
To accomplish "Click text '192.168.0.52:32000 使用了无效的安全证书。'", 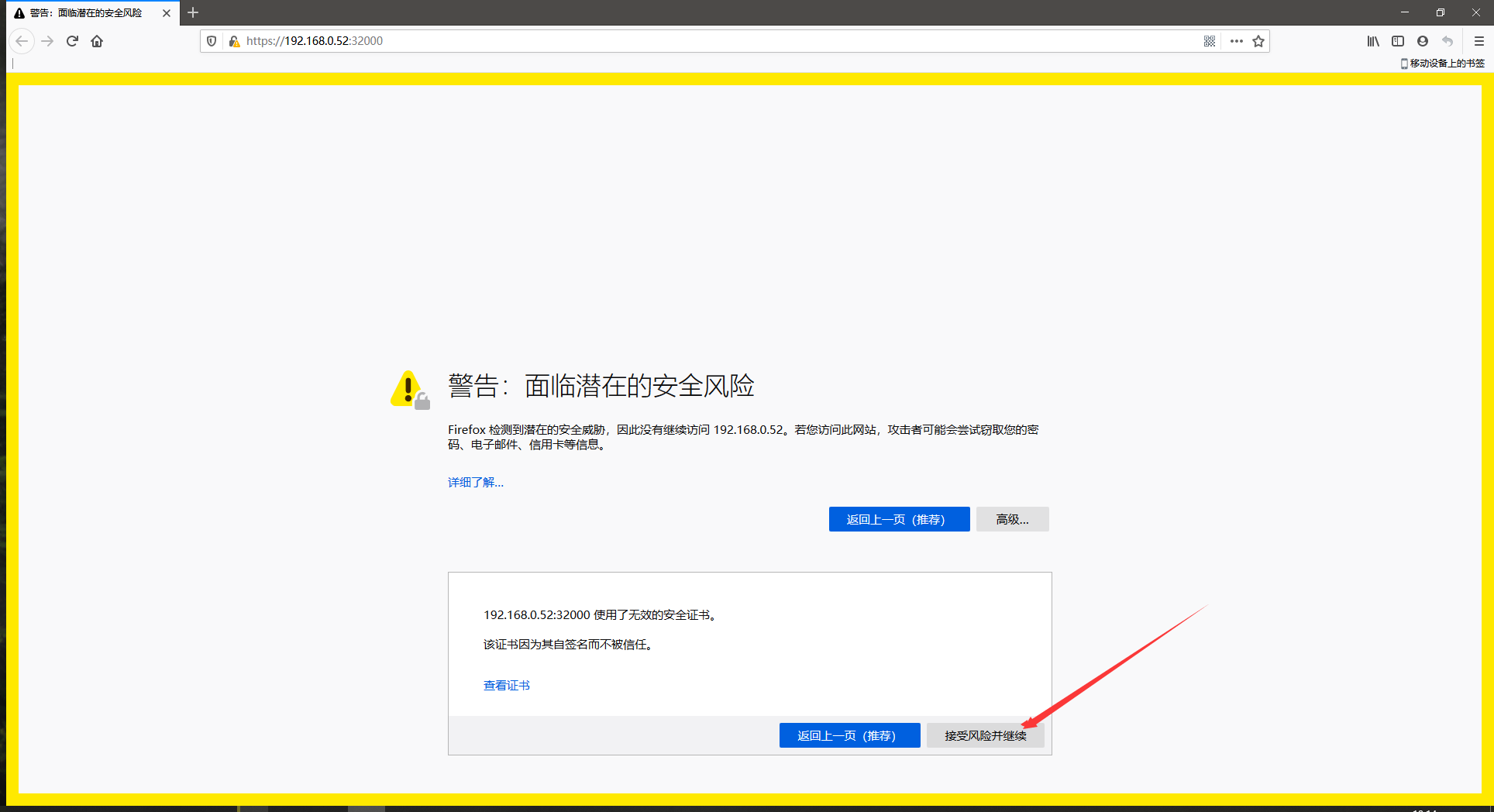I will [602, 614].
